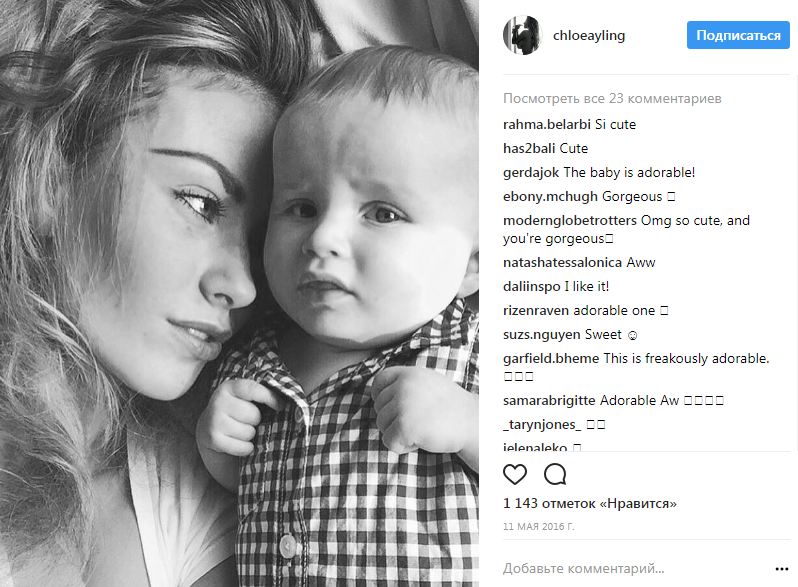The width and height of the screenshot is (798, 587).
Task: Like the post with heart icon
Action: (x=515, y=474)
